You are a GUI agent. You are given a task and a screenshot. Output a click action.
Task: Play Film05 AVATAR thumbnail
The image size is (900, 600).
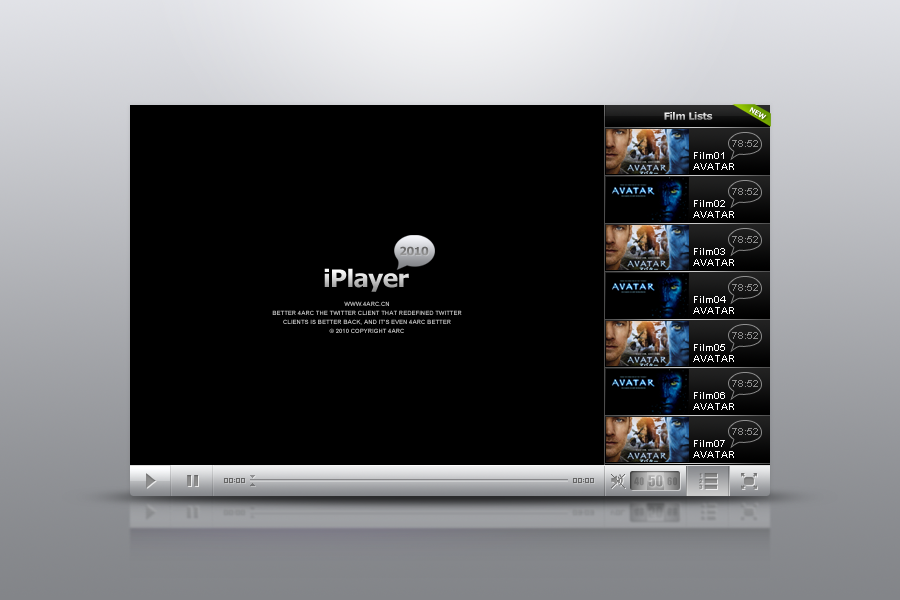point(647,343)
